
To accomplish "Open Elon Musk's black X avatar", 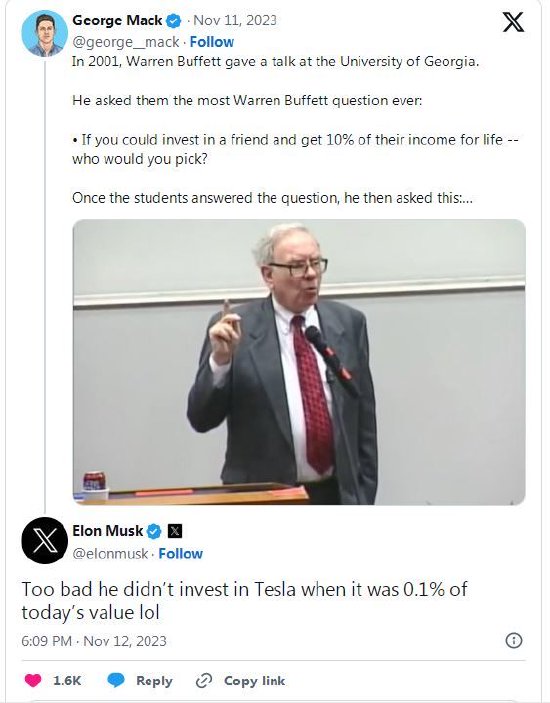I will (44, 540).
